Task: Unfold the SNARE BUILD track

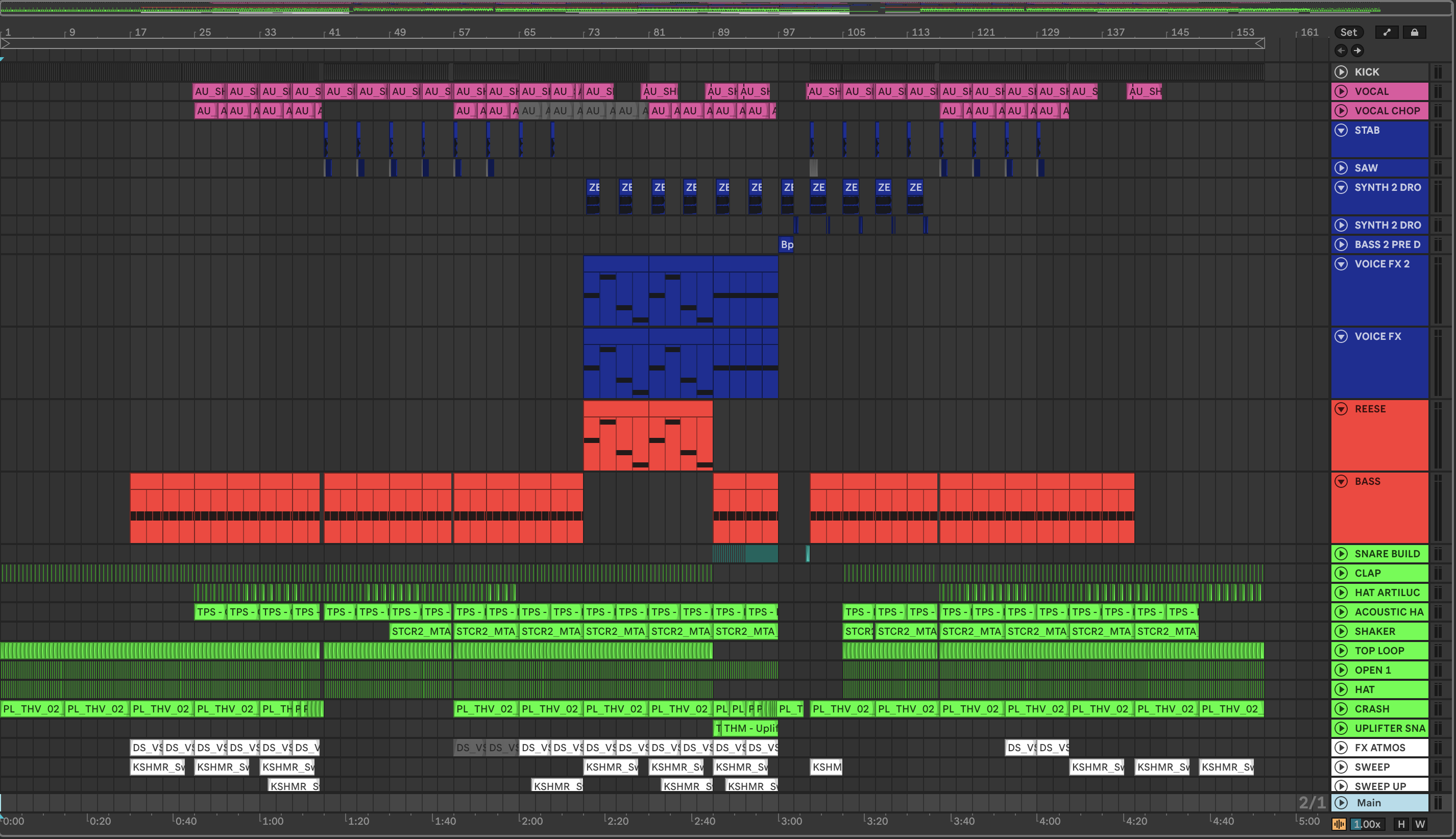Action: click(x=1341, y=554)
